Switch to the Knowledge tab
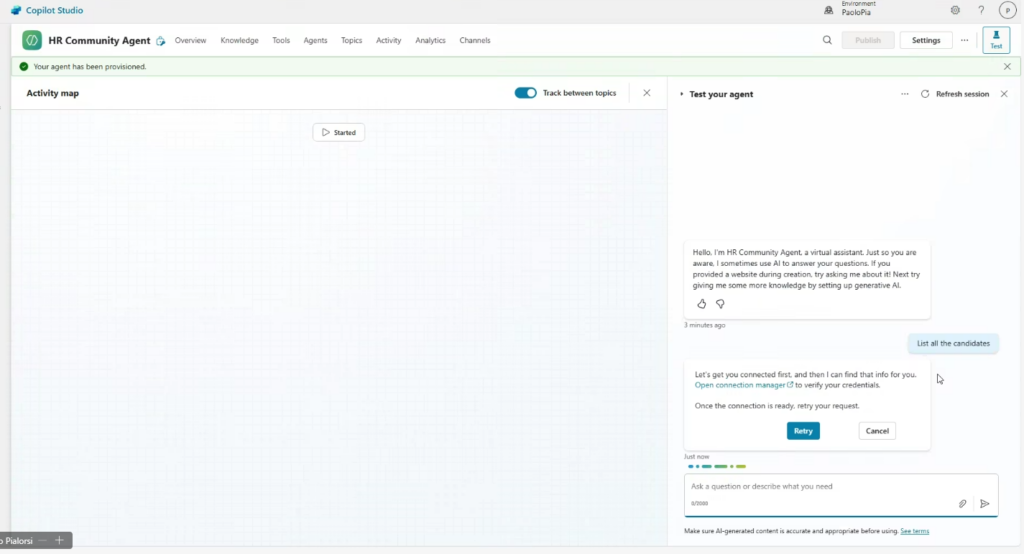 tap(239, 41)
